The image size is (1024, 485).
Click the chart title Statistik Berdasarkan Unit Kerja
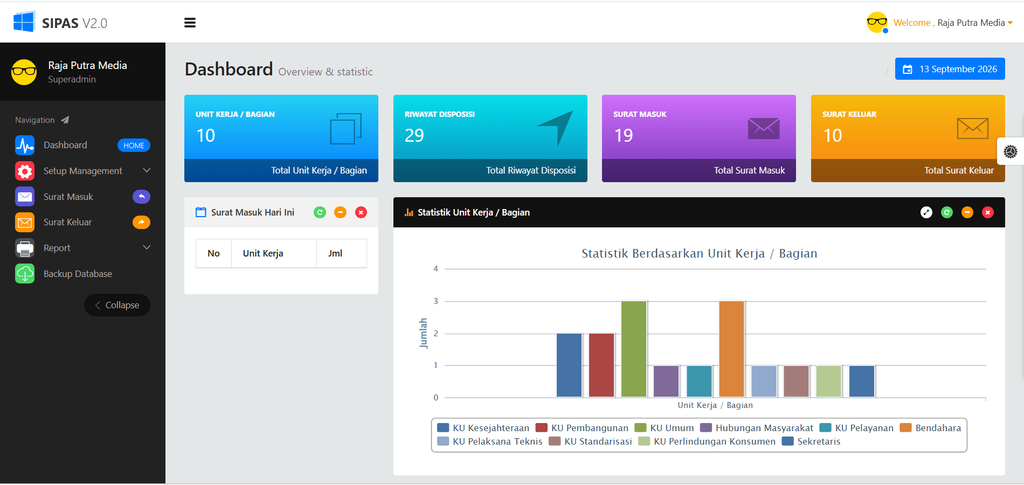coord(699,254)
